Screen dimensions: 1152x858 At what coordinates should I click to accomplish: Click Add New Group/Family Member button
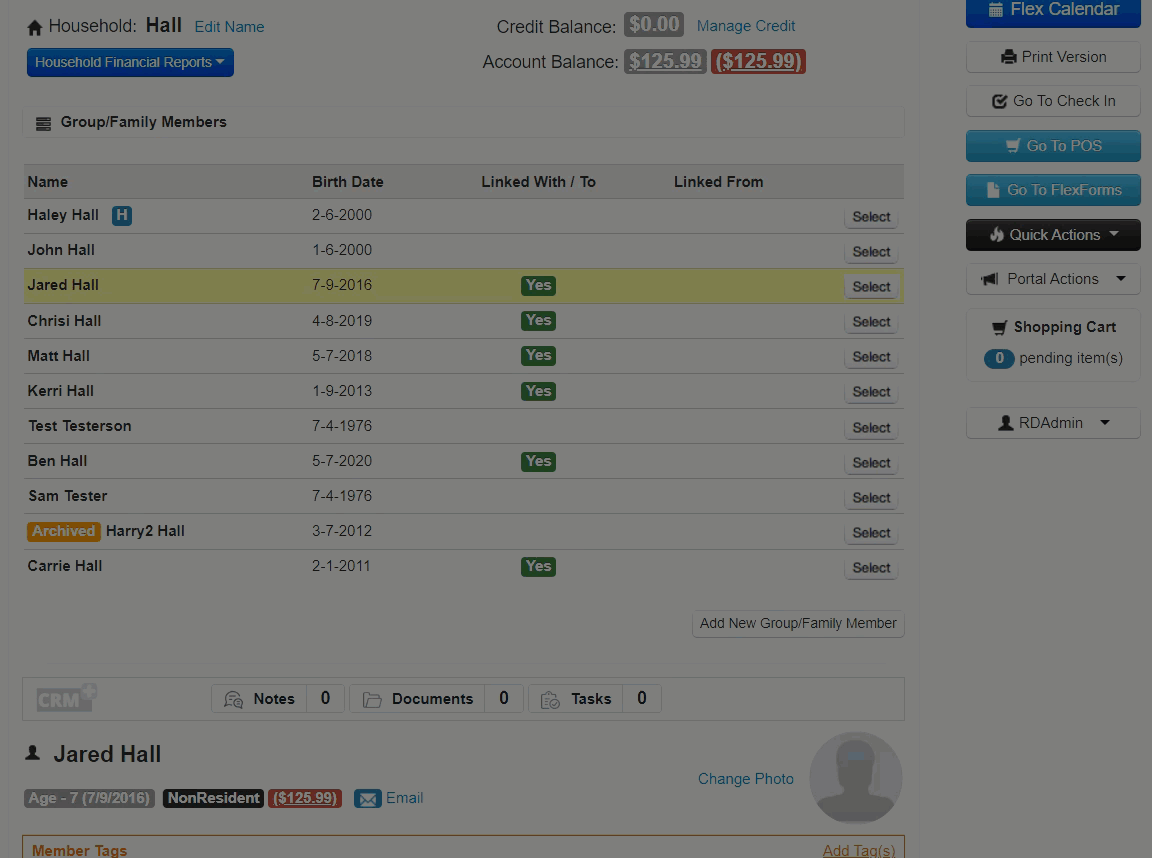click(x=798, y=624)
